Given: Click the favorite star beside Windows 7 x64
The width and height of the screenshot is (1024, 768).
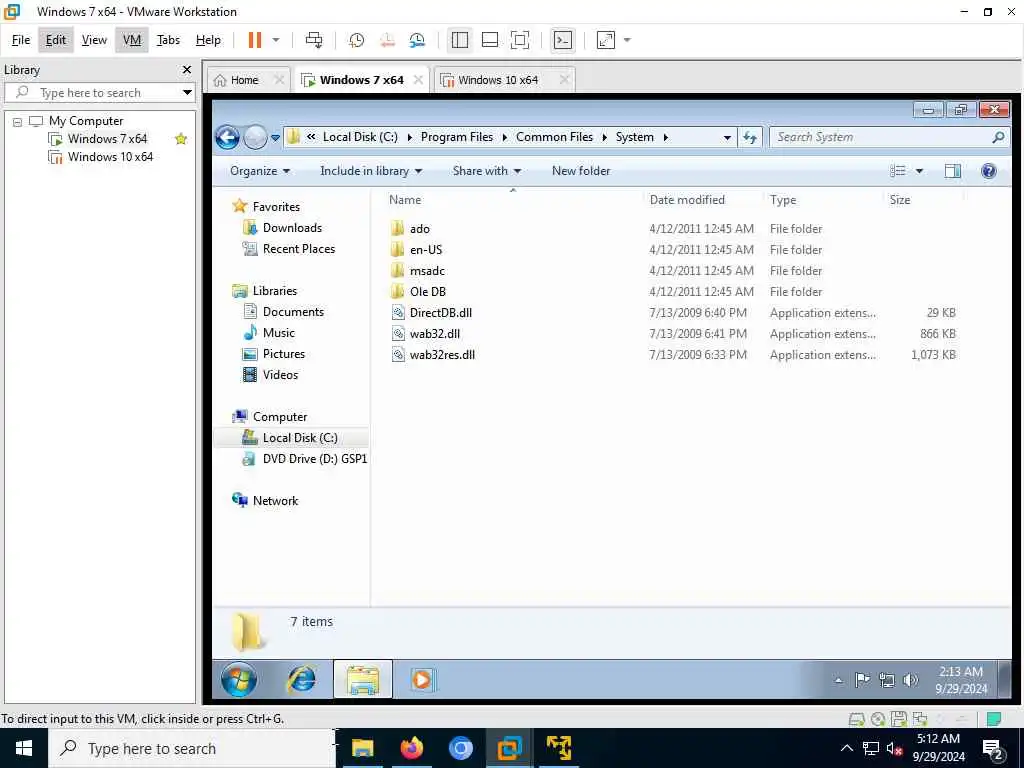Looking at the screenshot, I should tap(181, 138).
